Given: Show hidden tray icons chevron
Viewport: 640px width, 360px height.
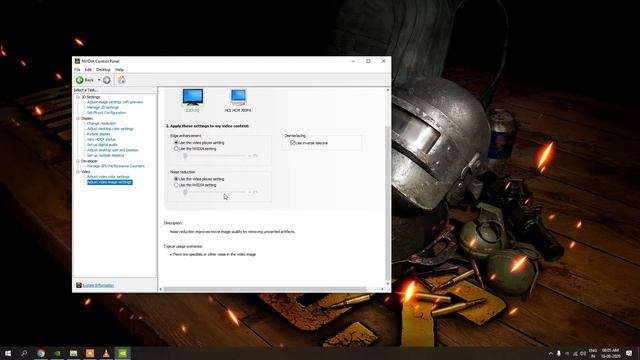Looking at the screenshot, I should (x=551, y=353).
